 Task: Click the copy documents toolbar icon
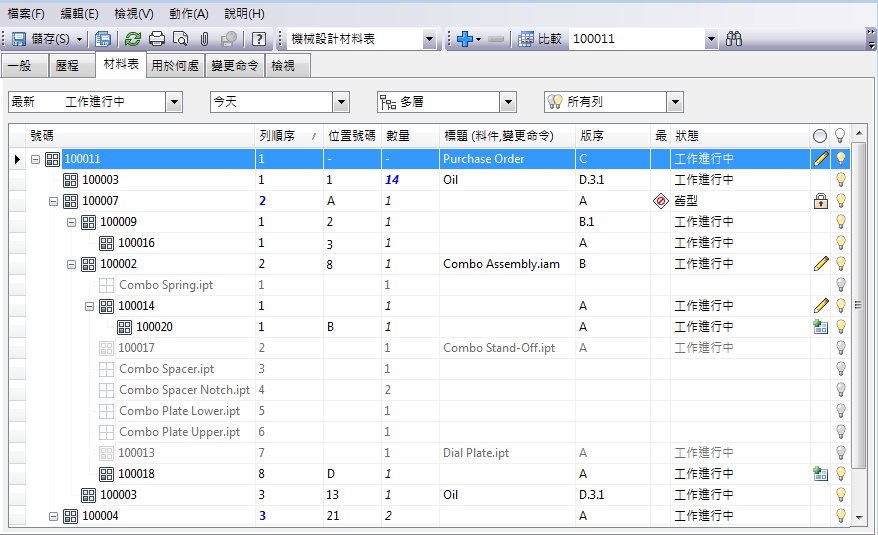click(103, 39)
